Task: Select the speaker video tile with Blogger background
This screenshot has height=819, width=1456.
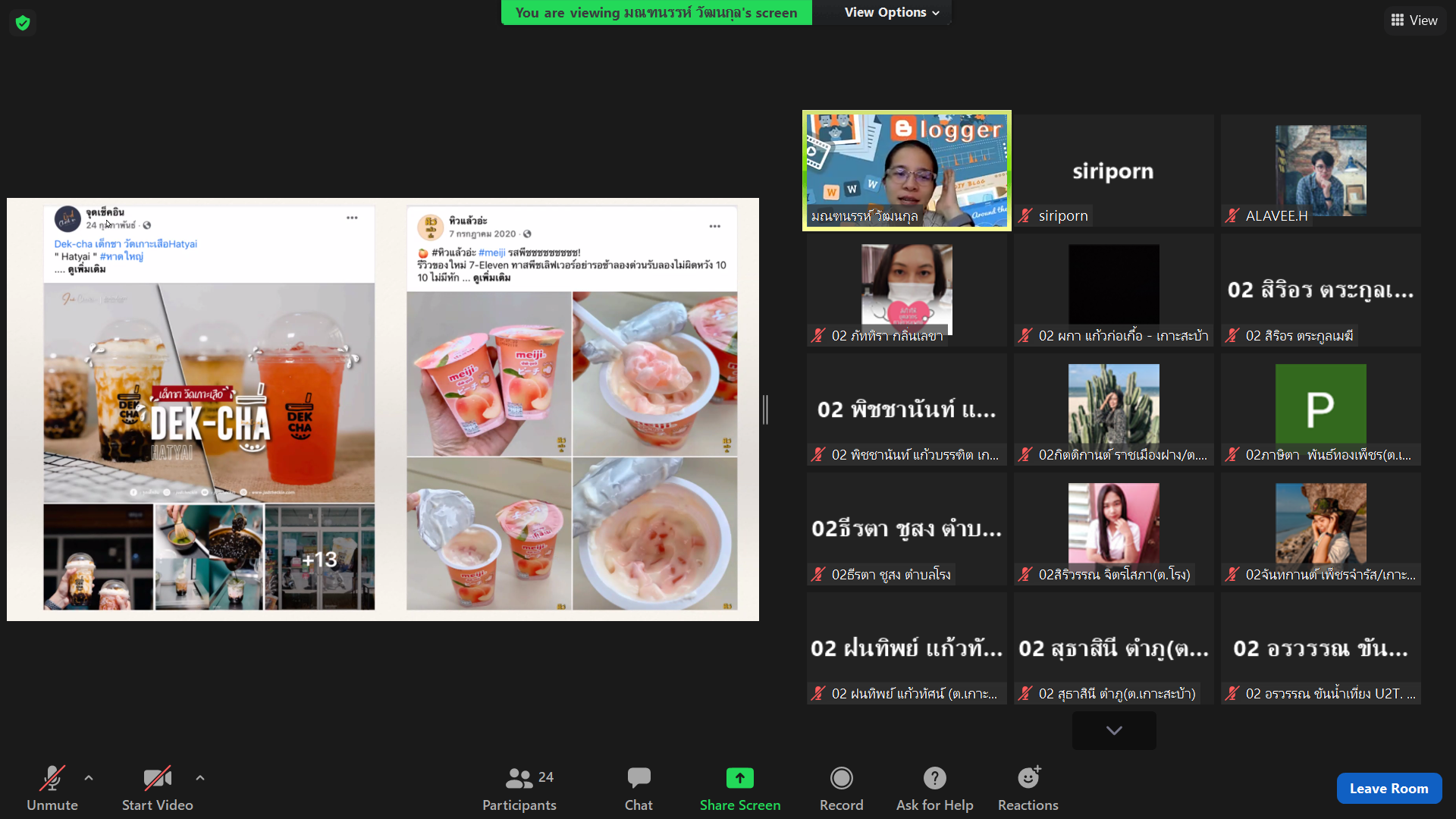Action: [907, 171]
